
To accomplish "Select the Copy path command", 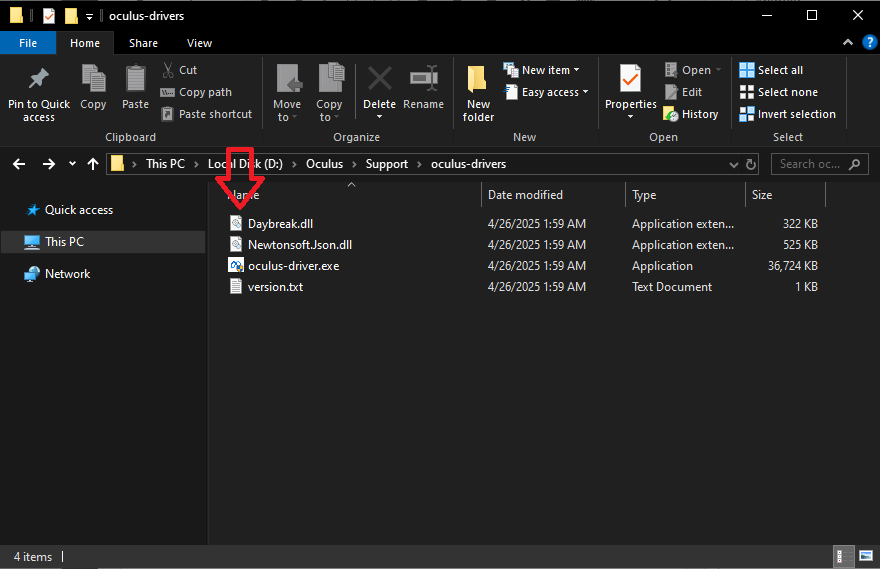I will pyautogui.click(x=196, y=92).
